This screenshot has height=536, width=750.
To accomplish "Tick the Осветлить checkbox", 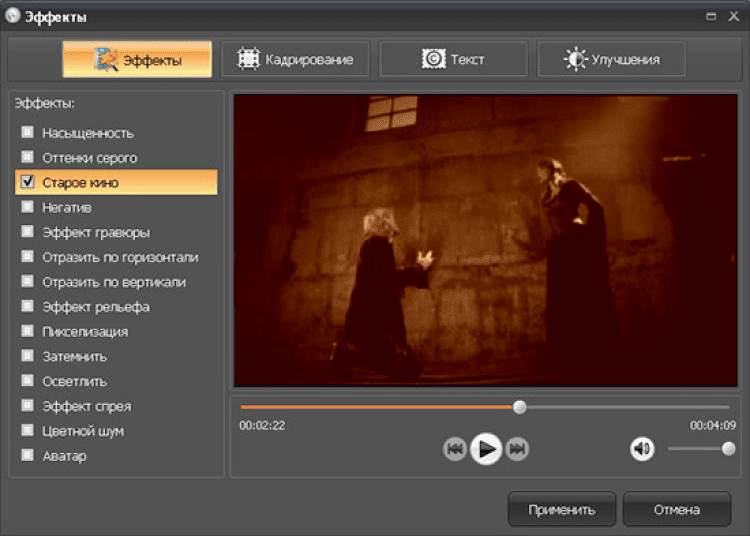I will pos(28,381).
